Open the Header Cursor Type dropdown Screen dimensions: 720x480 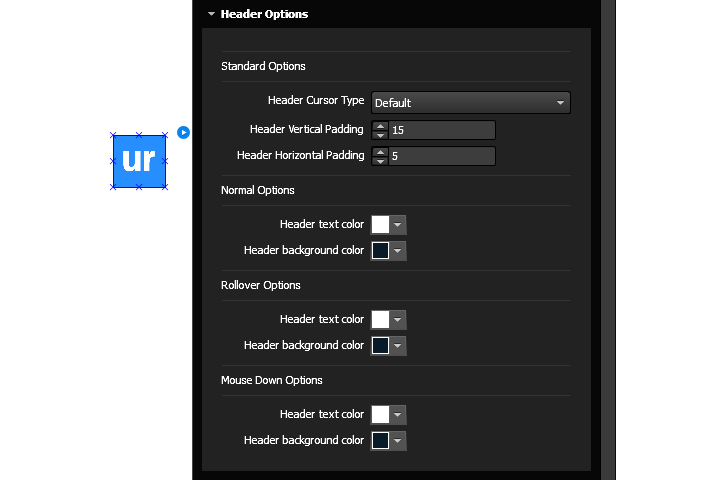pyautogui.click(x=471, y=102)
